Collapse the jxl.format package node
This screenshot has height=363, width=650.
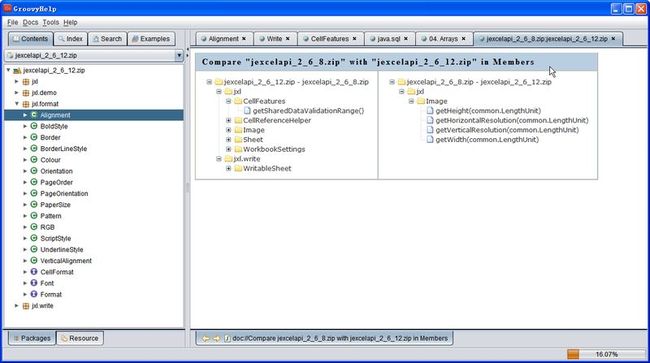tap(17, 104)
